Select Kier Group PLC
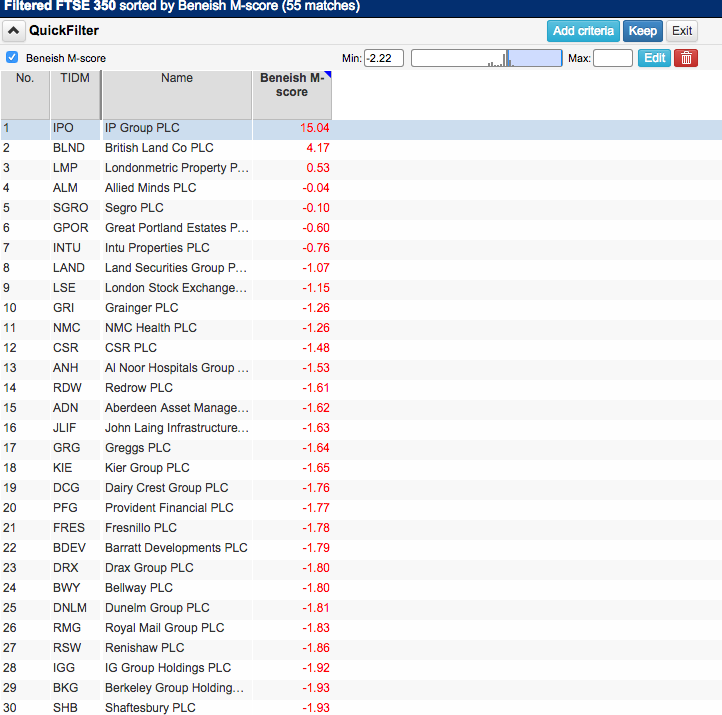 coord(147,468)
